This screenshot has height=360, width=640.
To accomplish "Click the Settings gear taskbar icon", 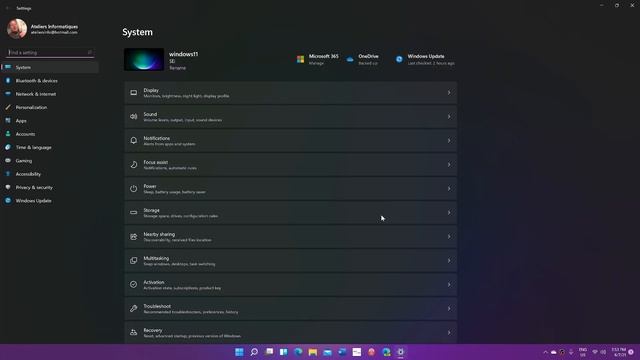I will point(401,352).
